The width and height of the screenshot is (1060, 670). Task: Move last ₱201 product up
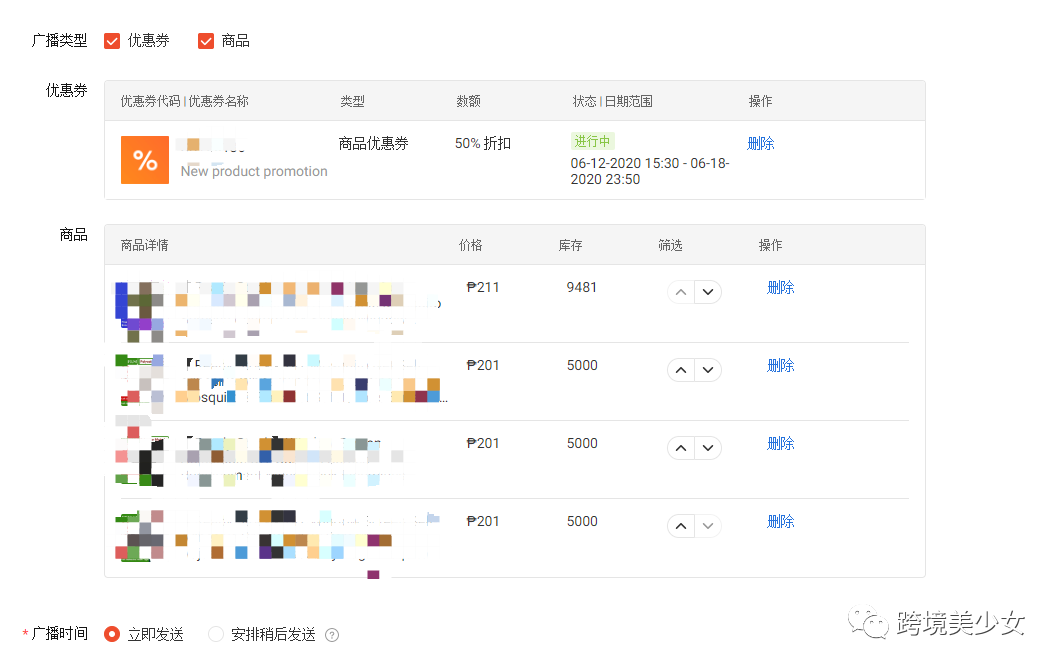681,526
